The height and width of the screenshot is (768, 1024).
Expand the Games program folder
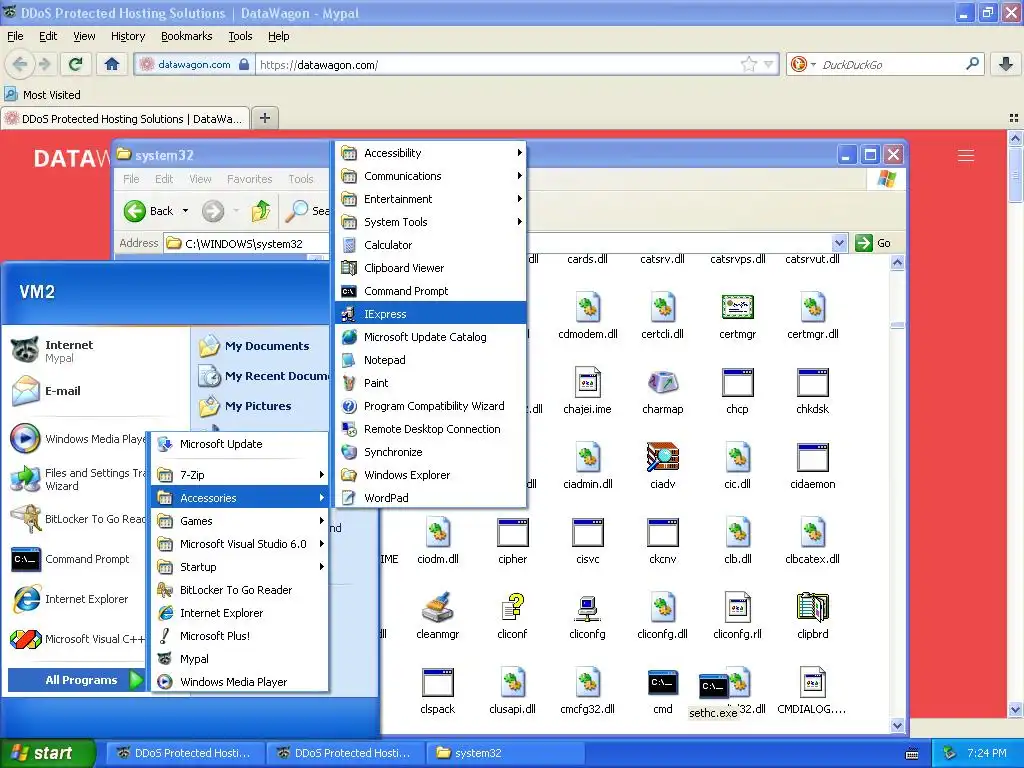[x=240, y=521]
